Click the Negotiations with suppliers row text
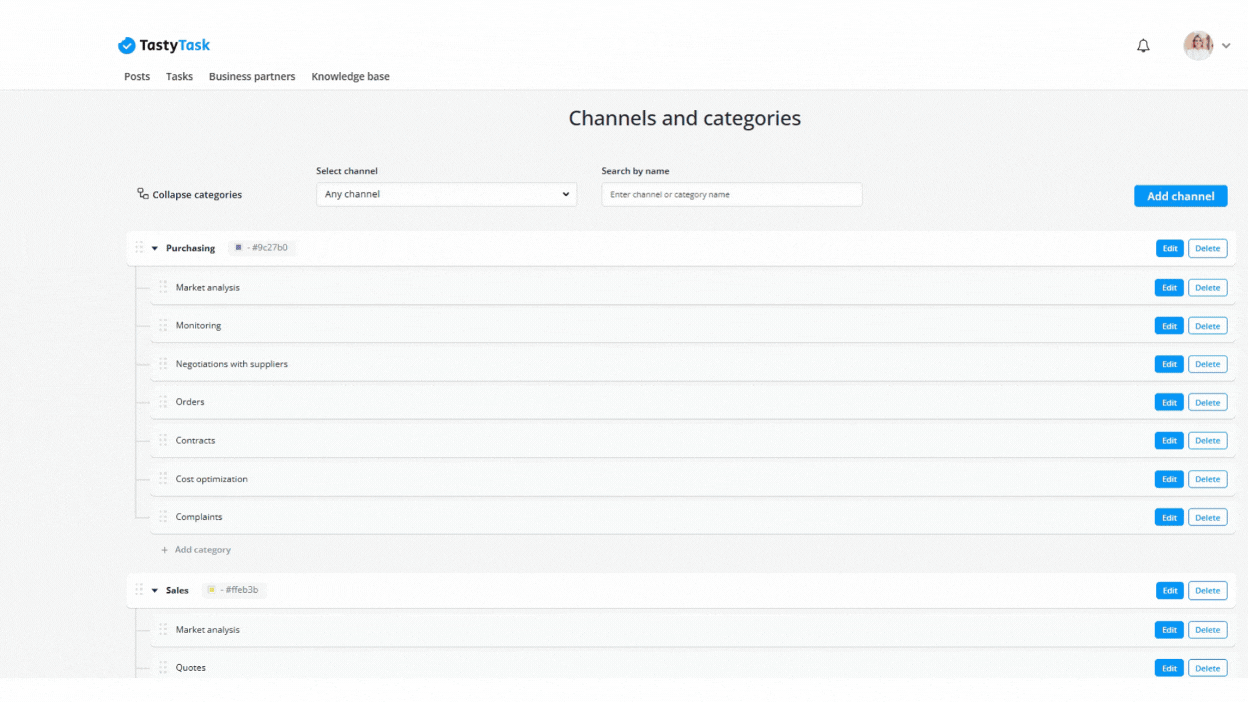Screen dimensions: 1248x702 232,364
